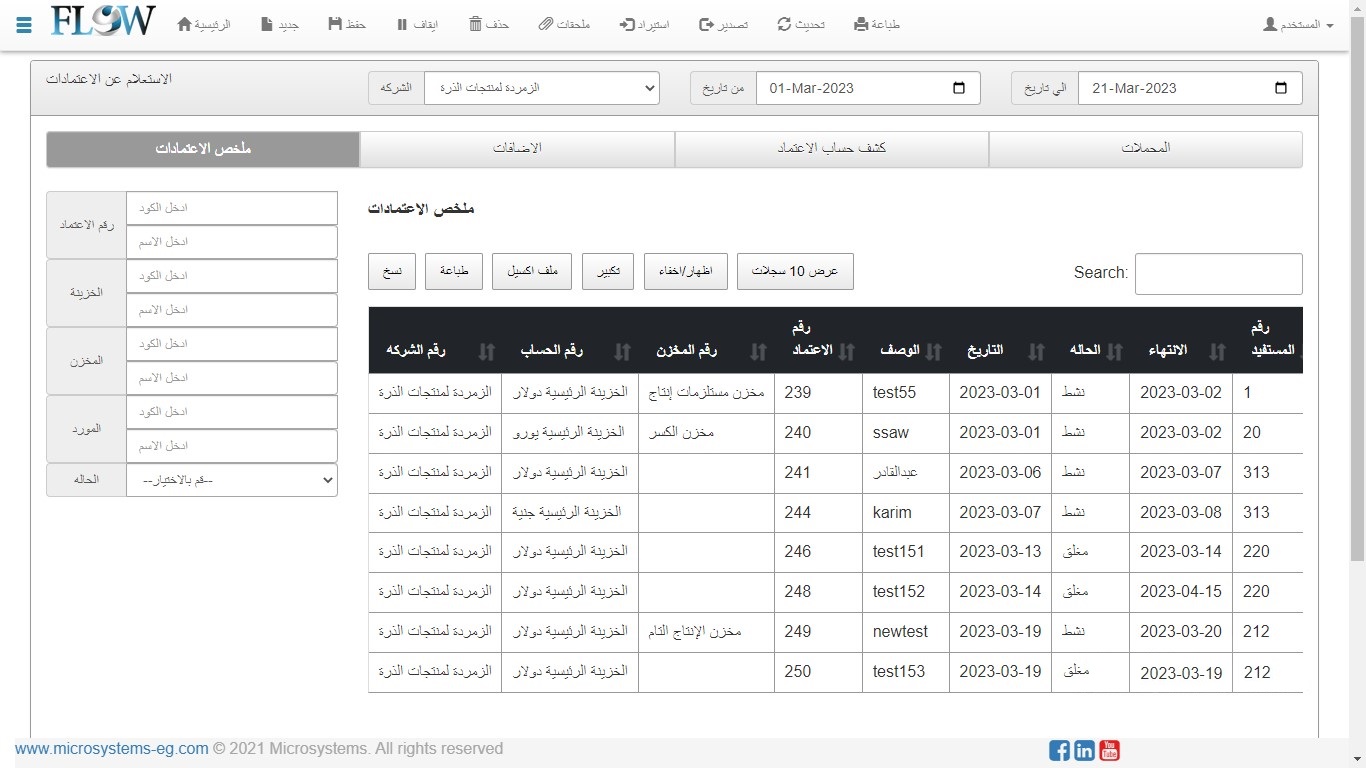Open the YouTube social icon
Image resolution: width=1366 pixels, height=768 pixels.
pyautogui.click(x=1109, y=750)
